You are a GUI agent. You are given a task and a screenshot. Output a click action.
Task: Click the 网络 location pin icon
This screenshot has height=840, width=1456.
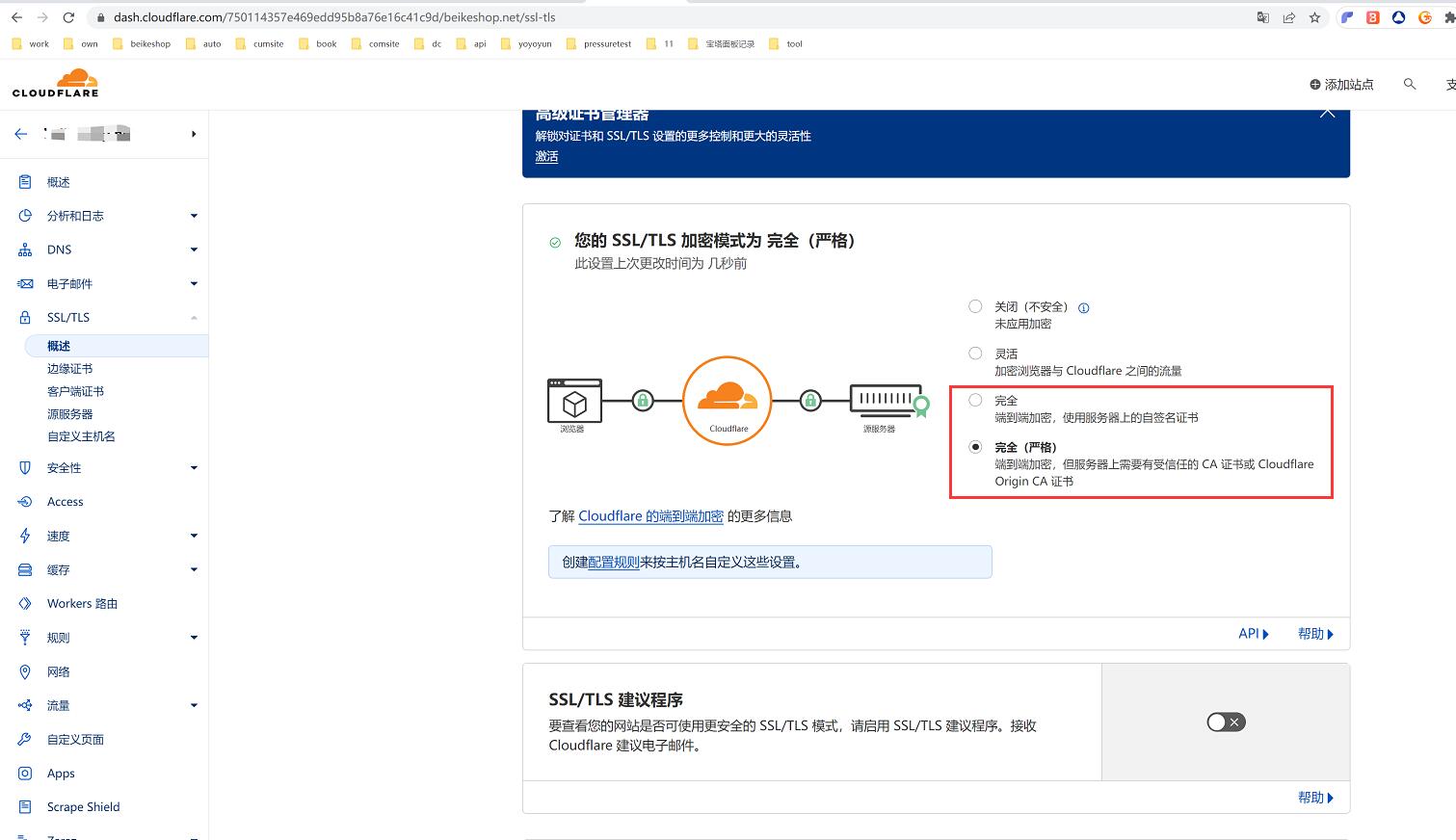(25, 671)
